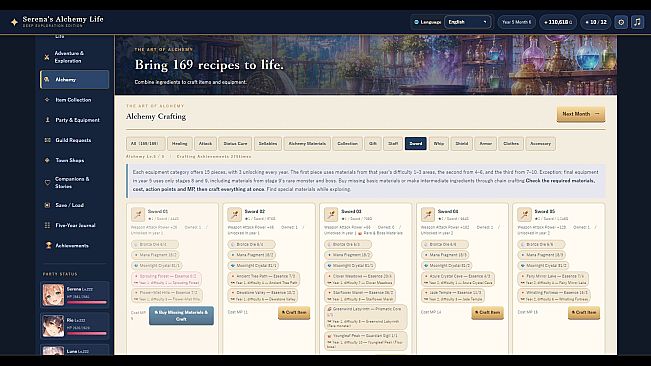Click Fairy Mirror Lake Essence material in Sword 05
Viewport: 651px width, 366px height.
tap(553, 279)
